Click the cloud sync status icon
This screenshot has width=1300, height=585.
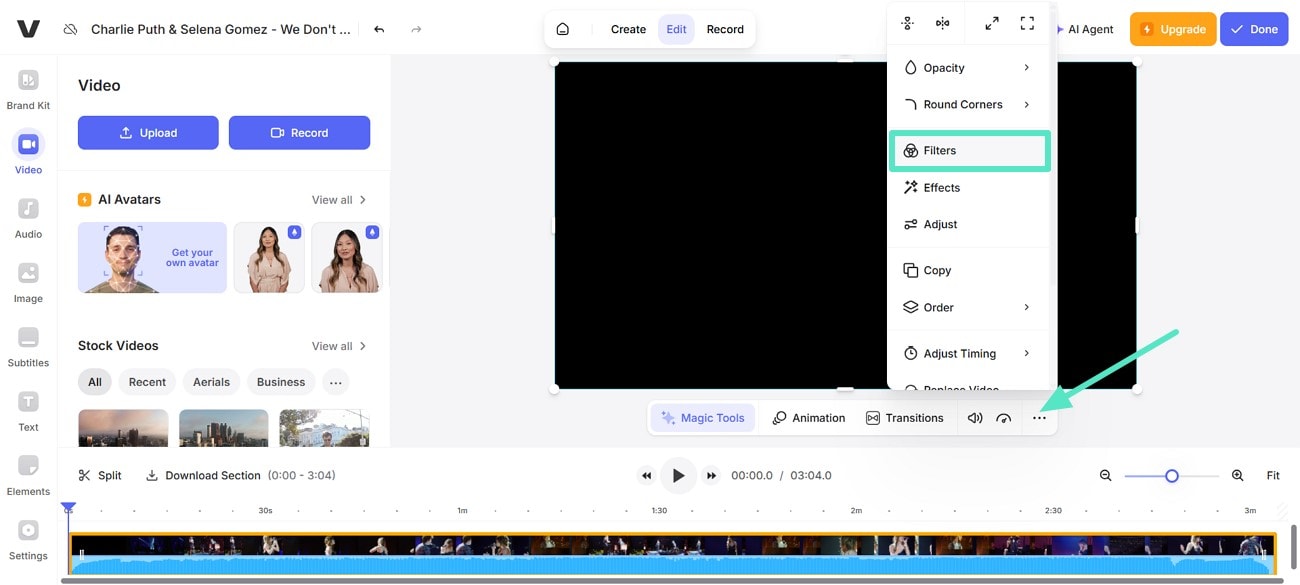[70, 30]
